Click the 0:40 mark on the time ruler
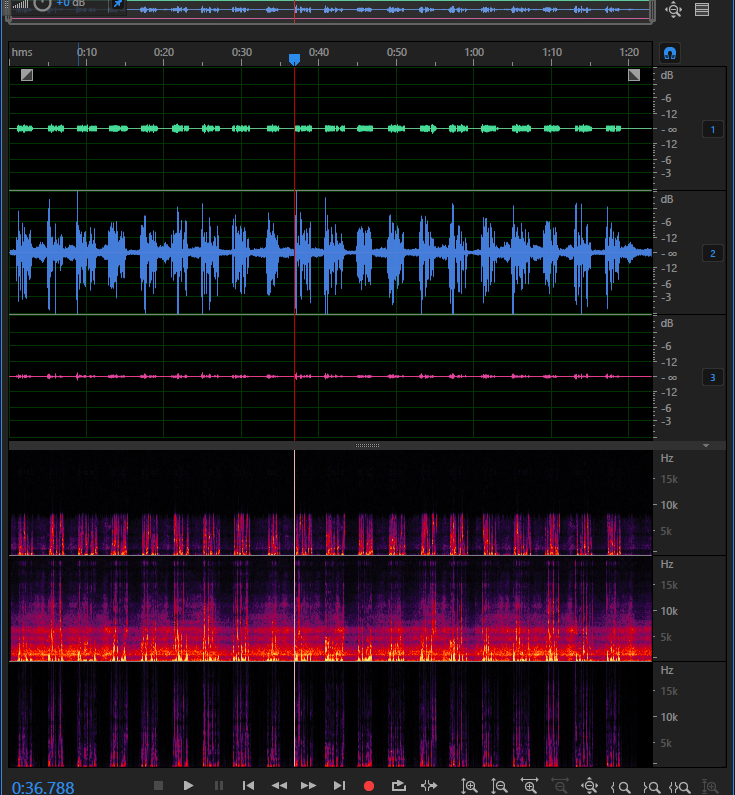This screenshot has width=735, height=795. 319,52
